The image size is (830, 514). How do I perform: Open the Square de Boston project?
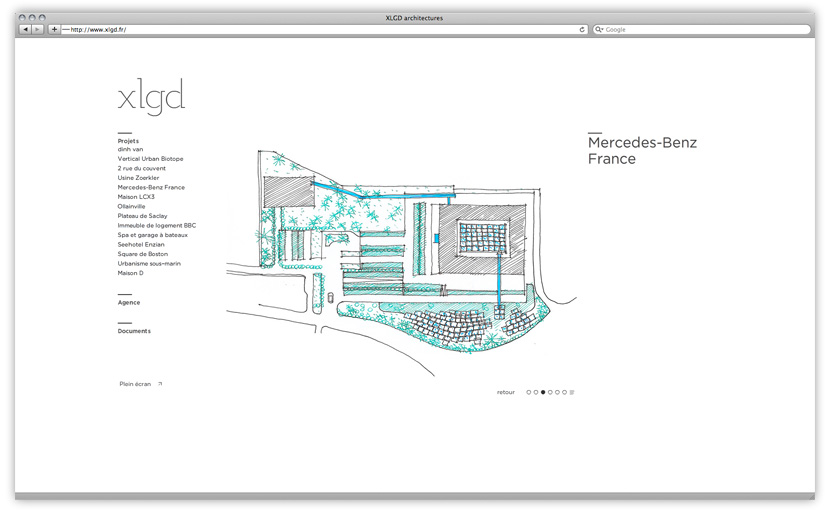142,254
